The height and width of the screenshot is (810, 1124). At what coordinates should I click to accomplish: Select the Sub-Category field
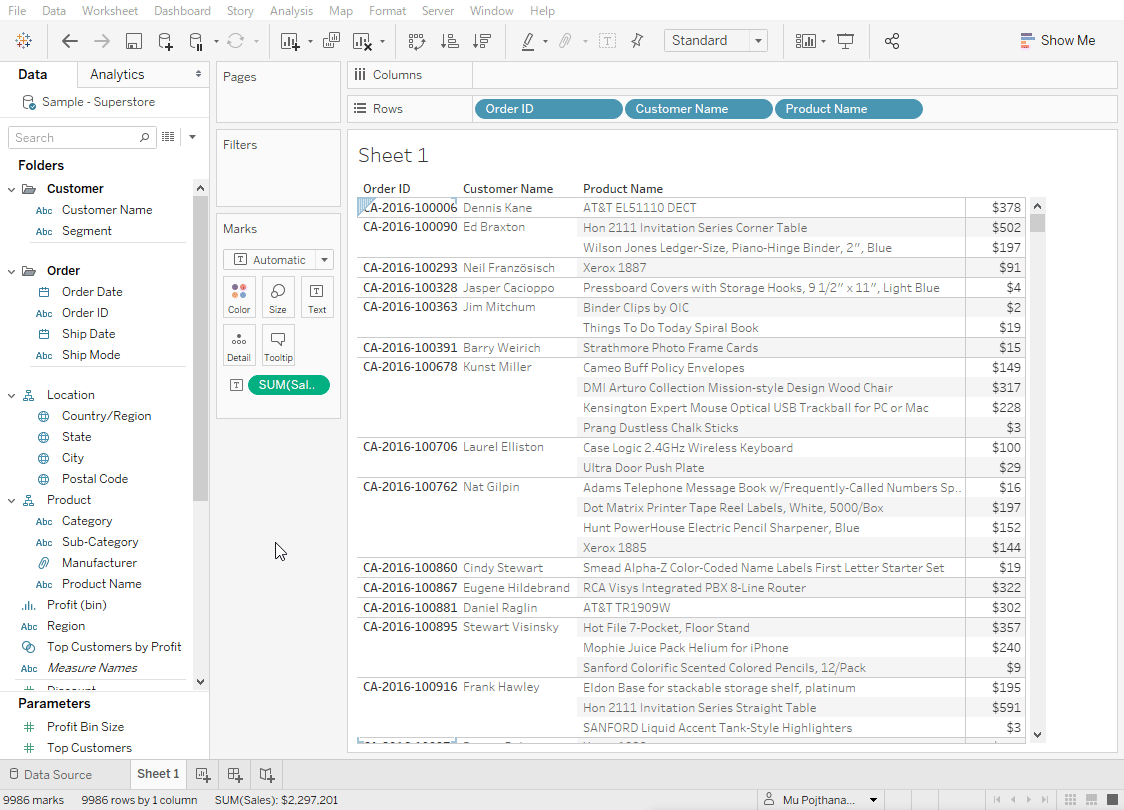click(x=100, y=542)
